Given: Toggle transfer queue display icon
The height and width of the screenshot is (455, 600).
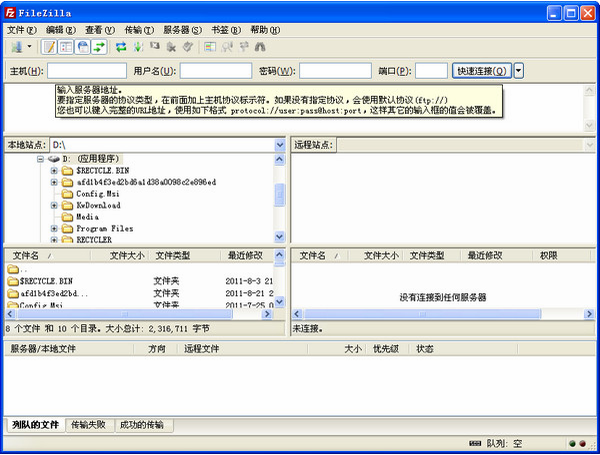Looking at the screenshot, I should (x=99, y=47).
